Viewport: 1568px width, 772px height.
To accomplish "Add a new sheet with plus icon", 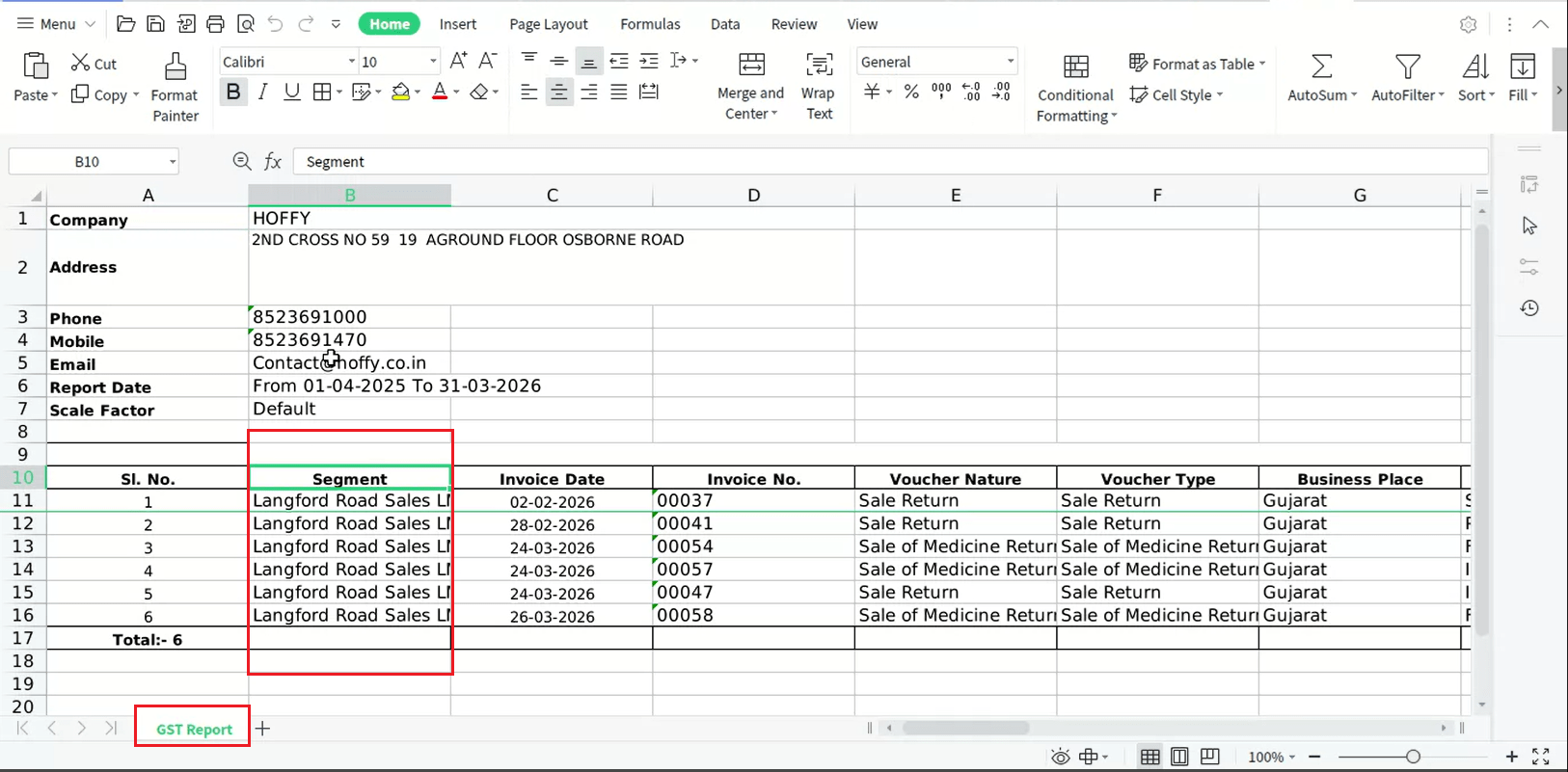I will [262, 729].
